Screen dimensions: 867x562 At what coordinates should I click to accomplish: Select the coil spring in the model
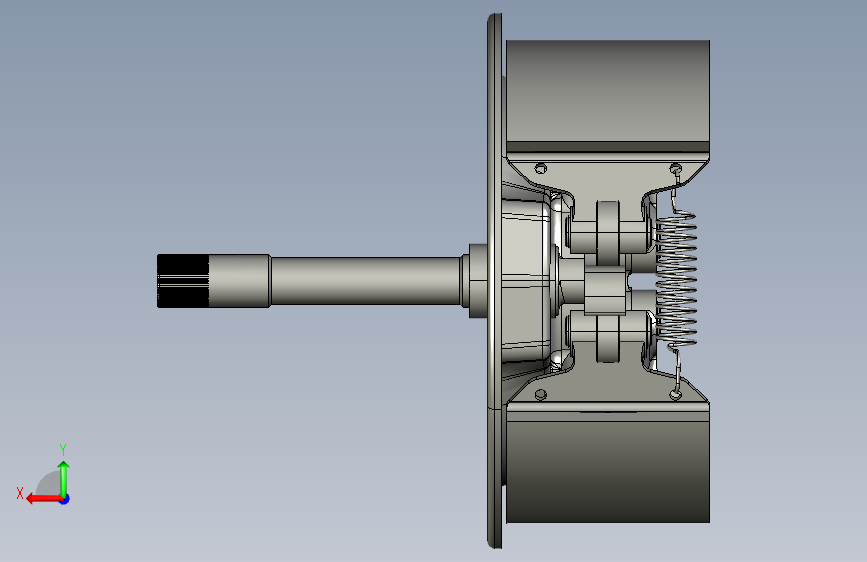click(676, 280)
